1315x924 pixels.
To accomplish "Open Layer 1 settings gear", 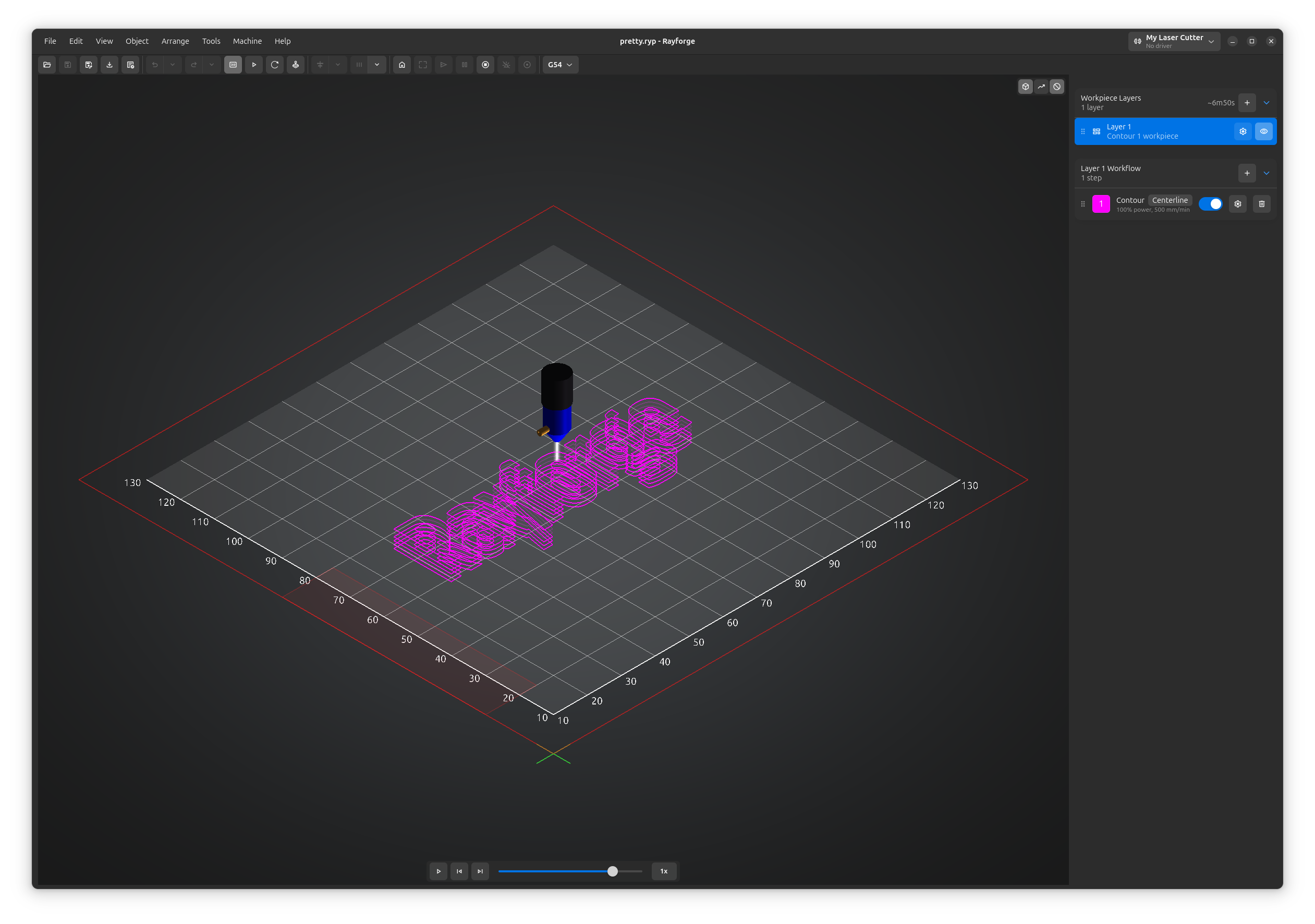I will click(1243, 131).
